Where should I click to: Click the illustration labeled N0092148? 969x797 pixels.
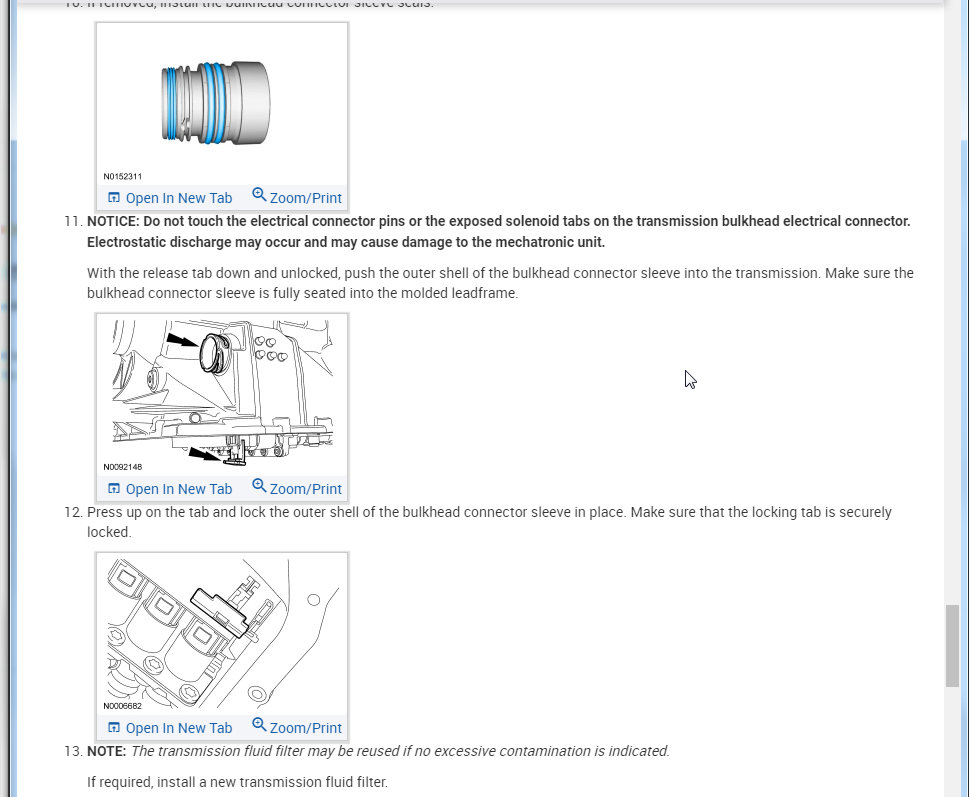click(x=222, y=393)
